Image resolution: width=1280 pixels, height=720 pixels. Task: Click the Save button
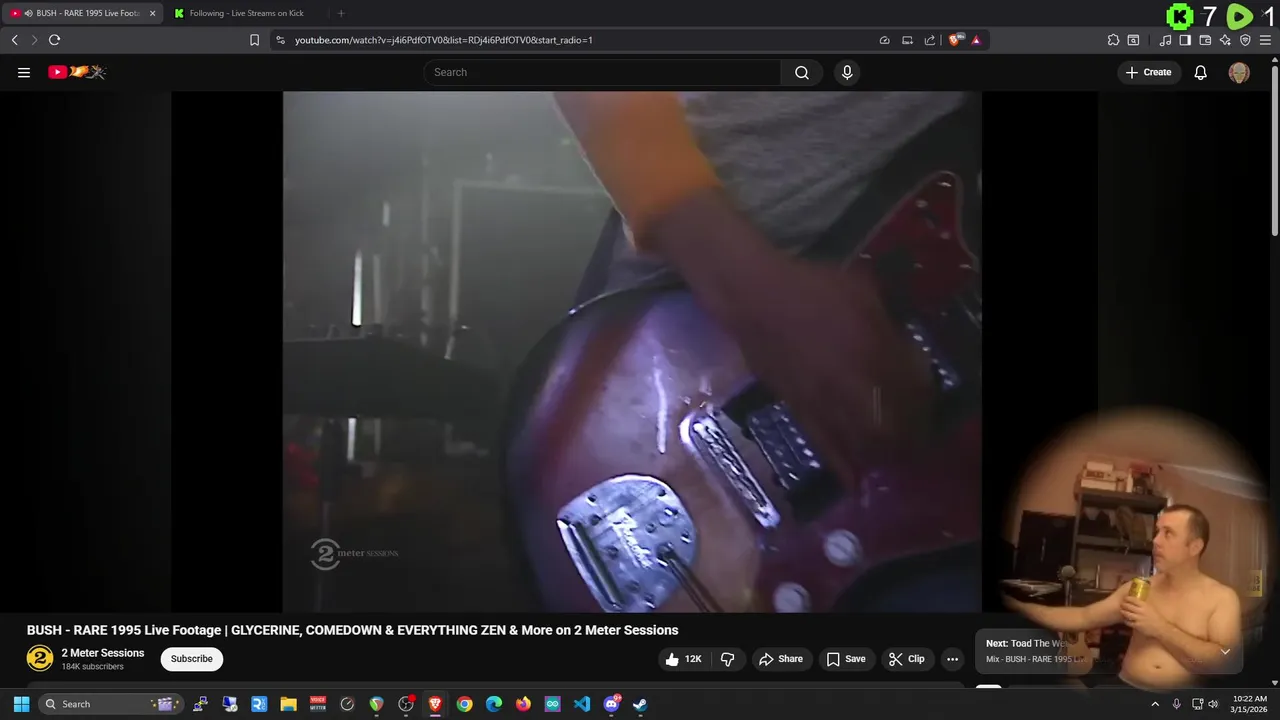tap(845, 659)
